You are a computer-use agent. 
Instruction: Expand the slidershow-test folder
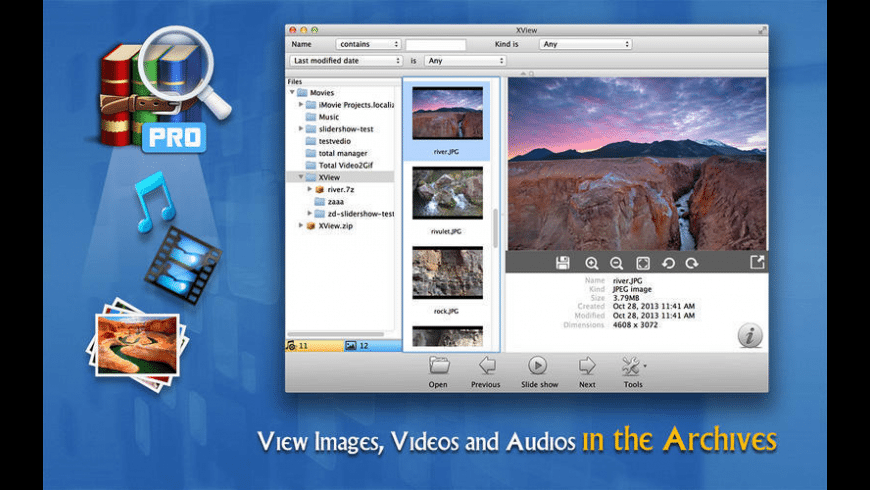[x=301, y=129]
